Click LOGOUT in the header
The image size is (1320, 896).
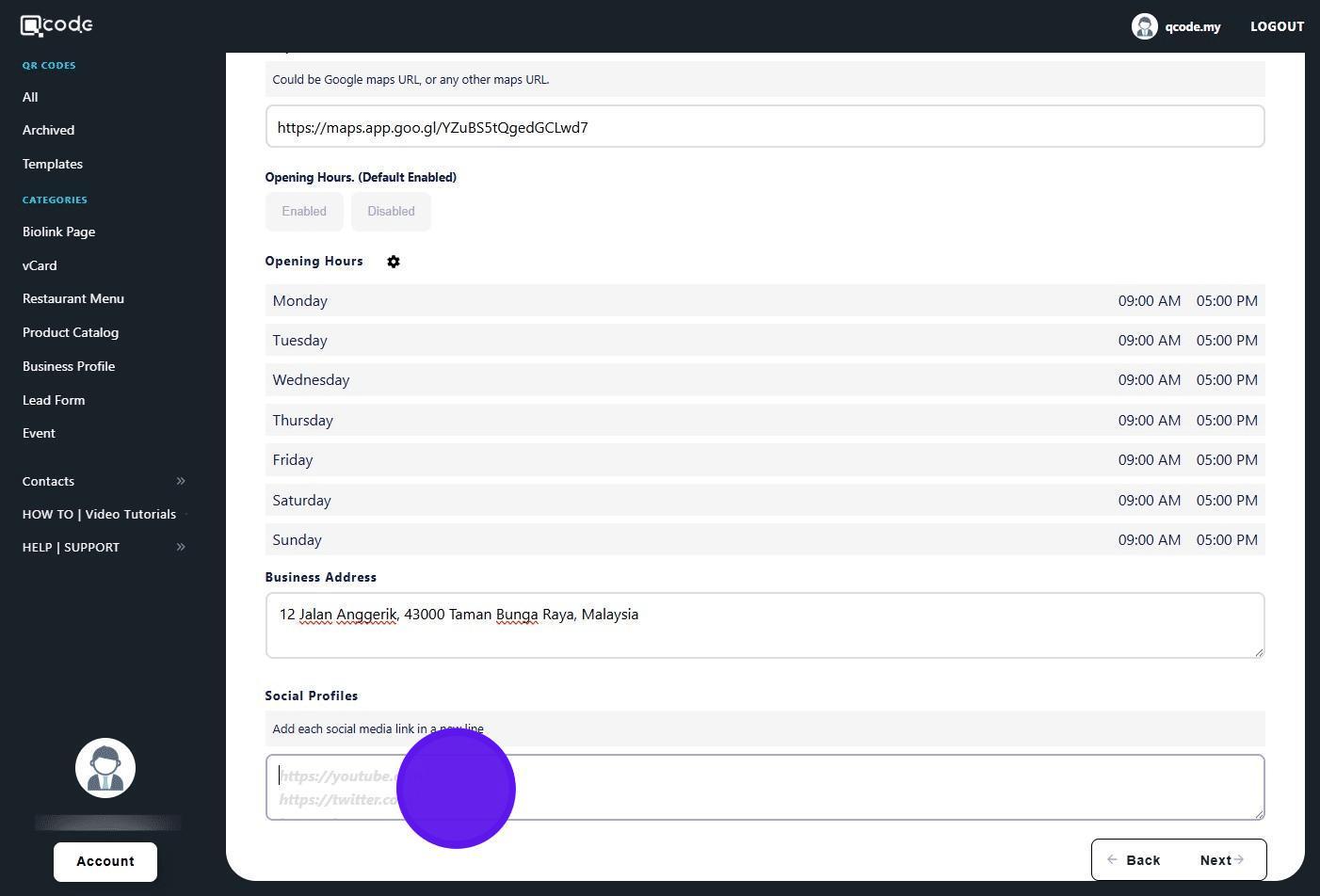[1277, 26]
